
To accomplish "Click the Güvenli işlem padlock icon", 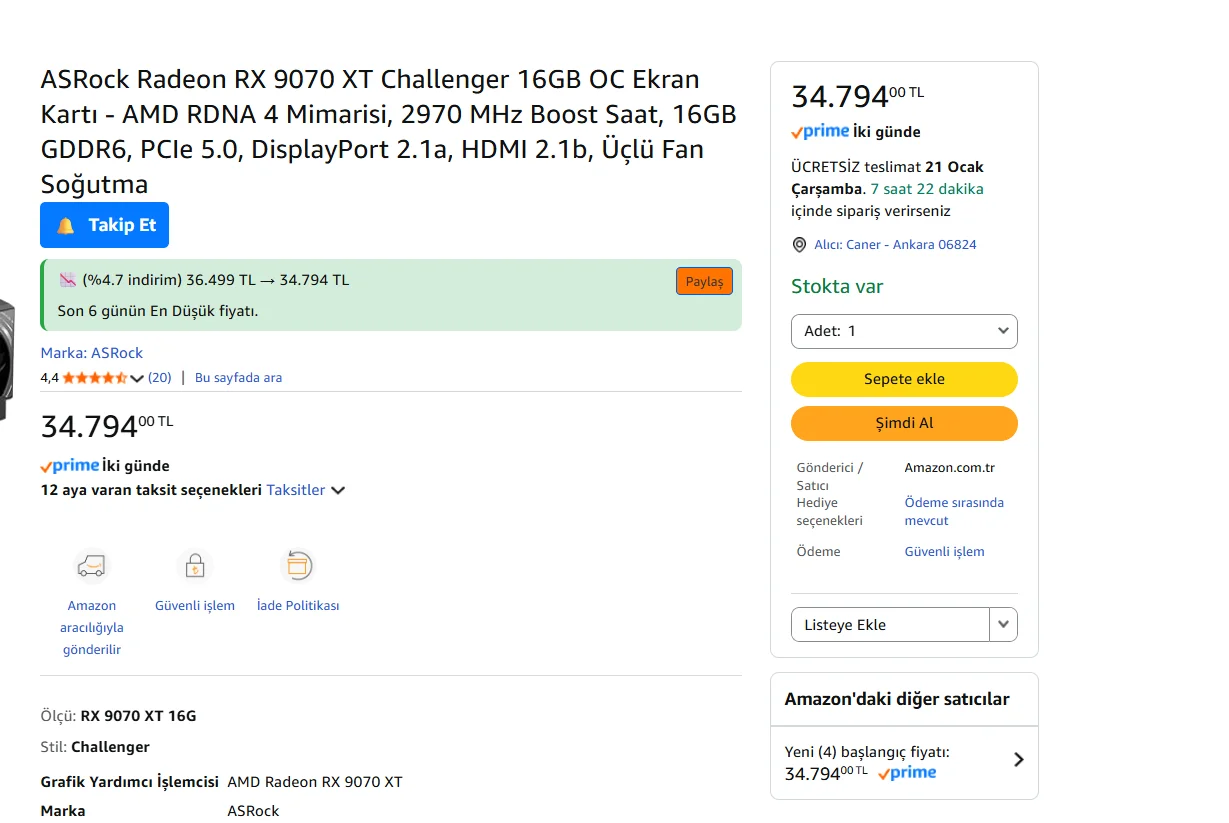I will pos(195,566).
